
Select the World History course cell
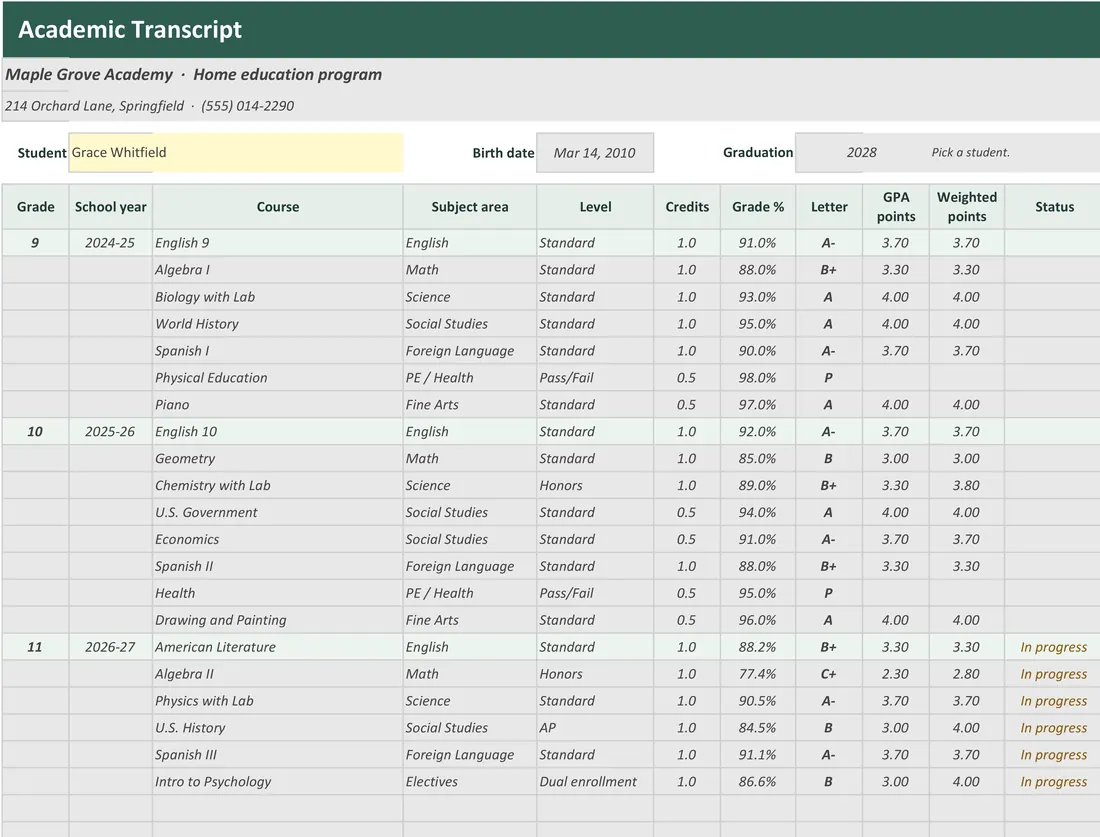tap(278, 324)
